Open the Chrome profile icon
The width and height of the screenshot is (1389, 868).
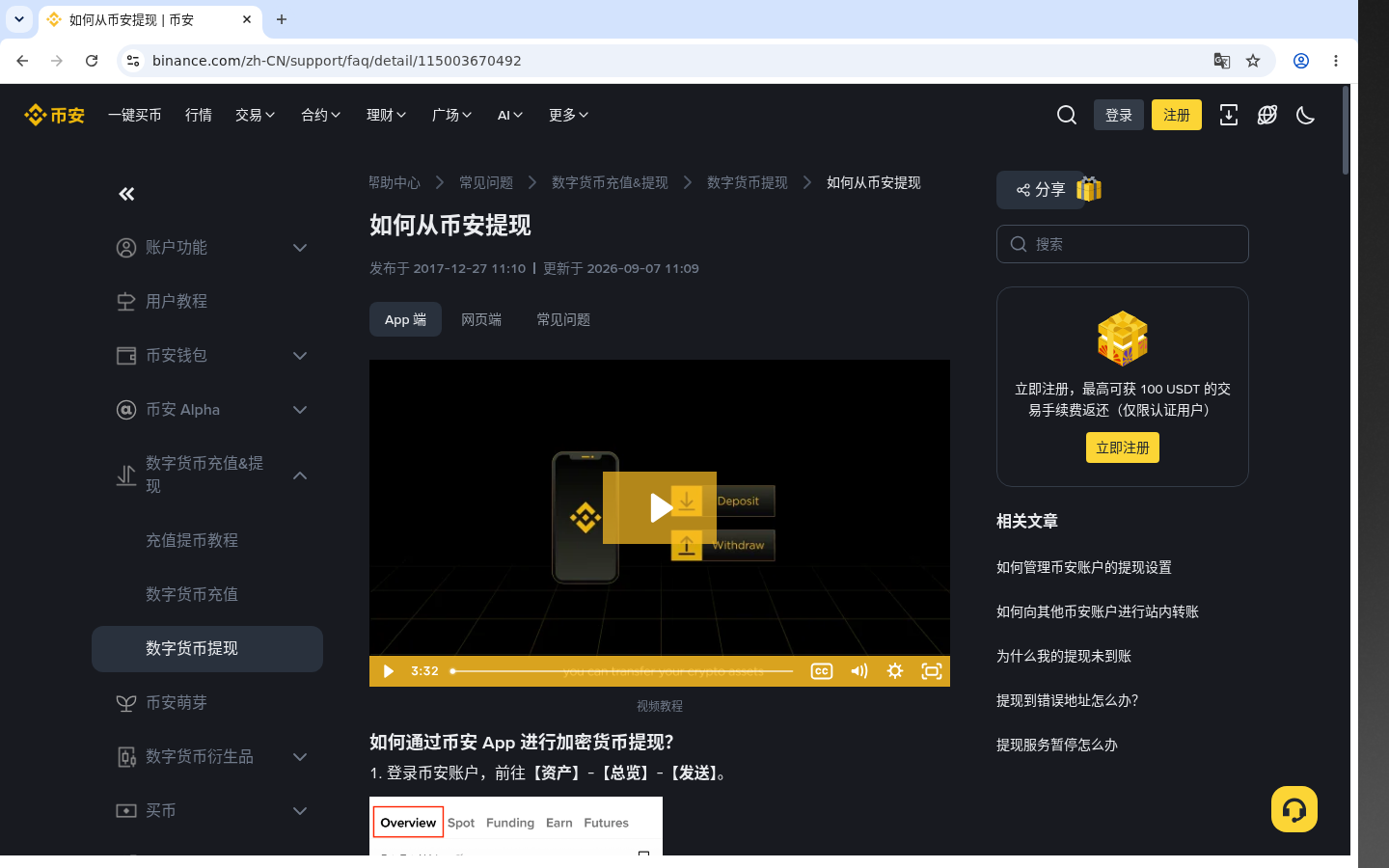1301,61
